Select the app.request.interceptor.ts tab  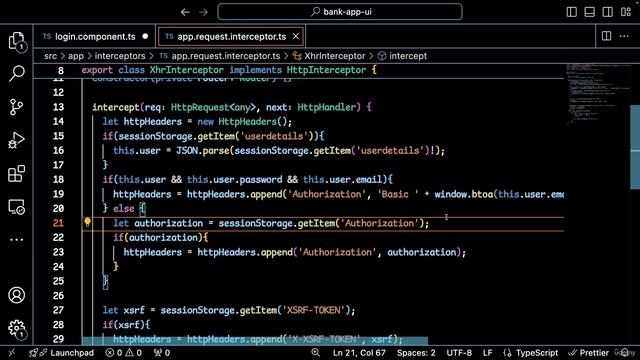pyautogui.click(x=231, y=36)
